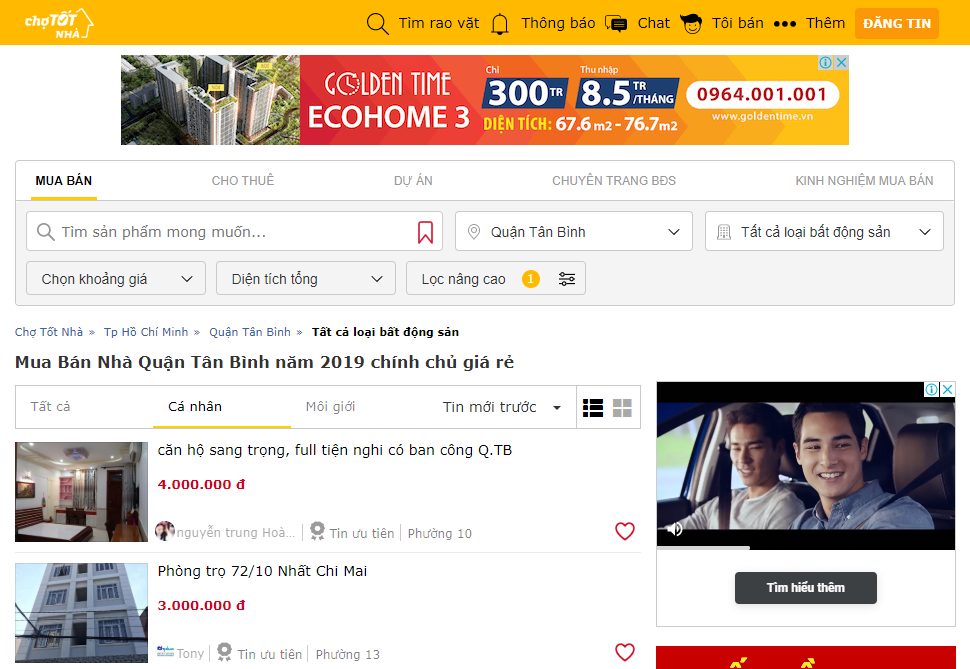The width and height of the screenshot is (970, 669).
Task: Expand the Diện tích tổng dropdown
Action: point(306,278)
